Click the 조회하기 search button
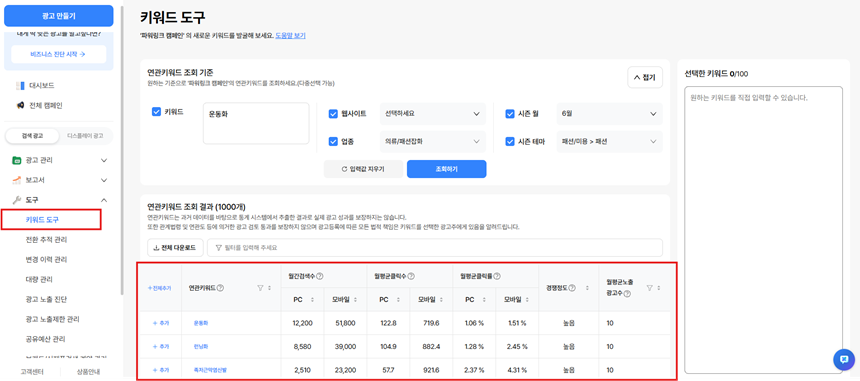The image size is (860, 381). pos(446,169)
